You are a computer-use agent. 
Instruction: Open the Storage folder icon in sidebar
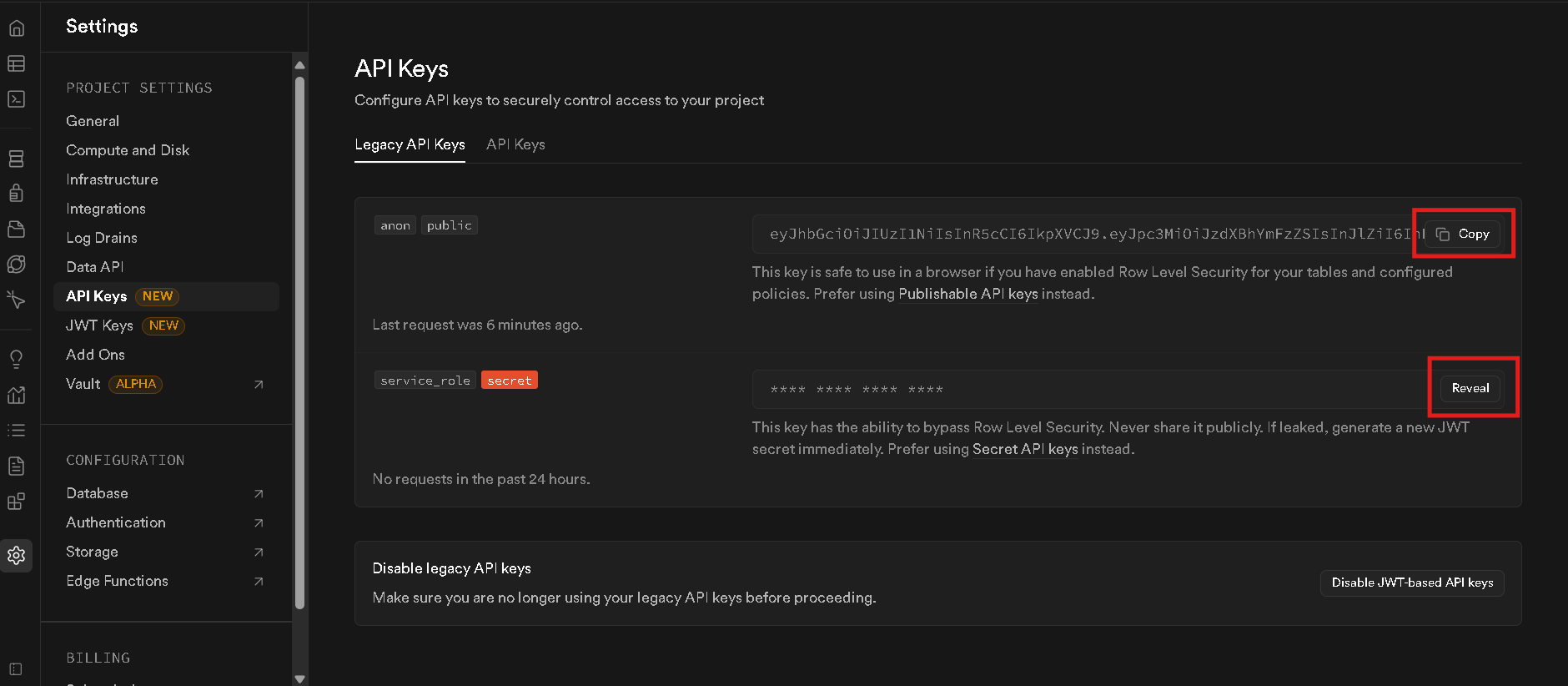click(x=16, y=229)
